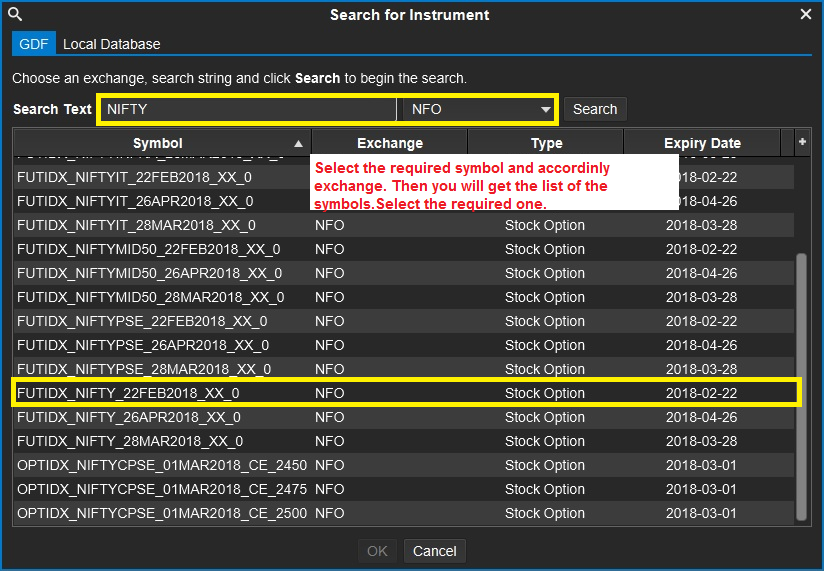Sort by the Expiry Date column header
Image resolution: width=824 pixels, height=571 pixels.
point(702,143)
